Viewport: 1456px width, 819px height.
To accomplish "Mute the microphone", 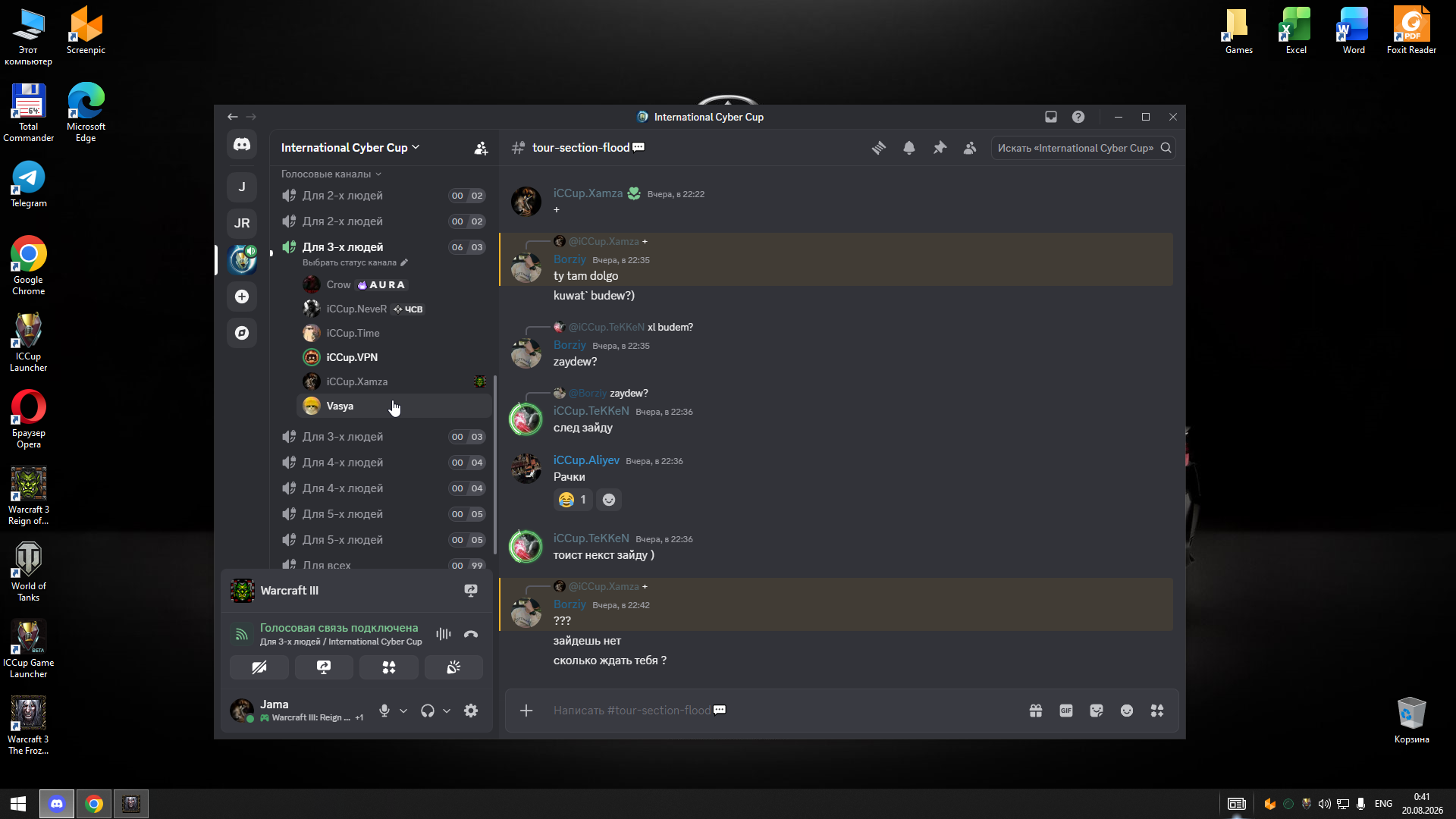I will 384,711.
